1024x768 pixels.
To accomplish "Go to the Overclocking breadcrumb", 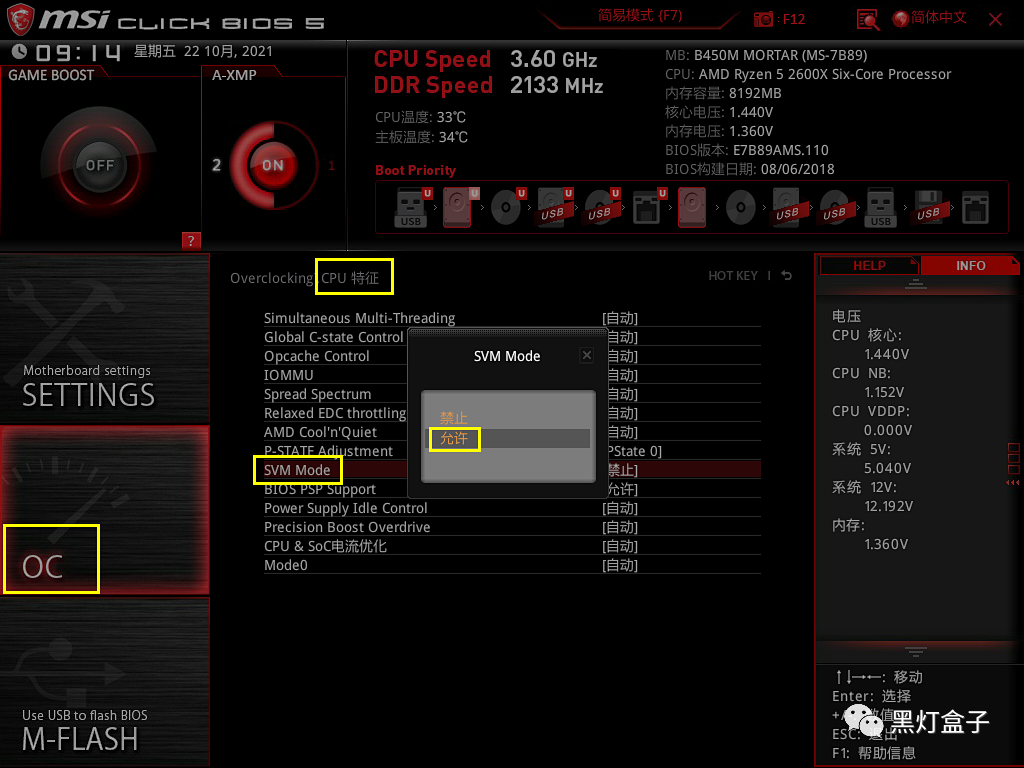I will pos(272,278).
